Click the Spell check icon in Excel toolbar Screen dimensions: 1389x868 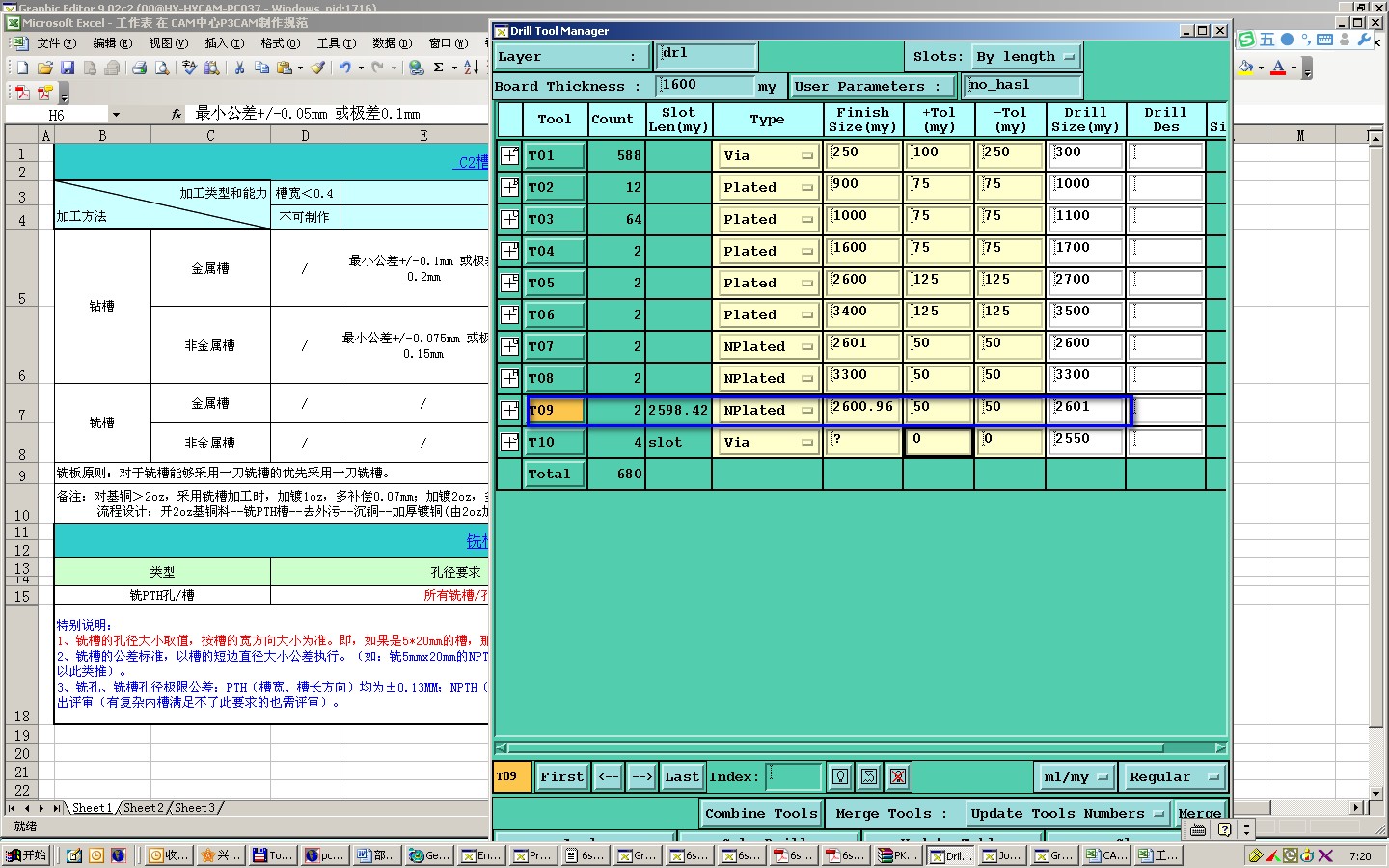(189, 68)
